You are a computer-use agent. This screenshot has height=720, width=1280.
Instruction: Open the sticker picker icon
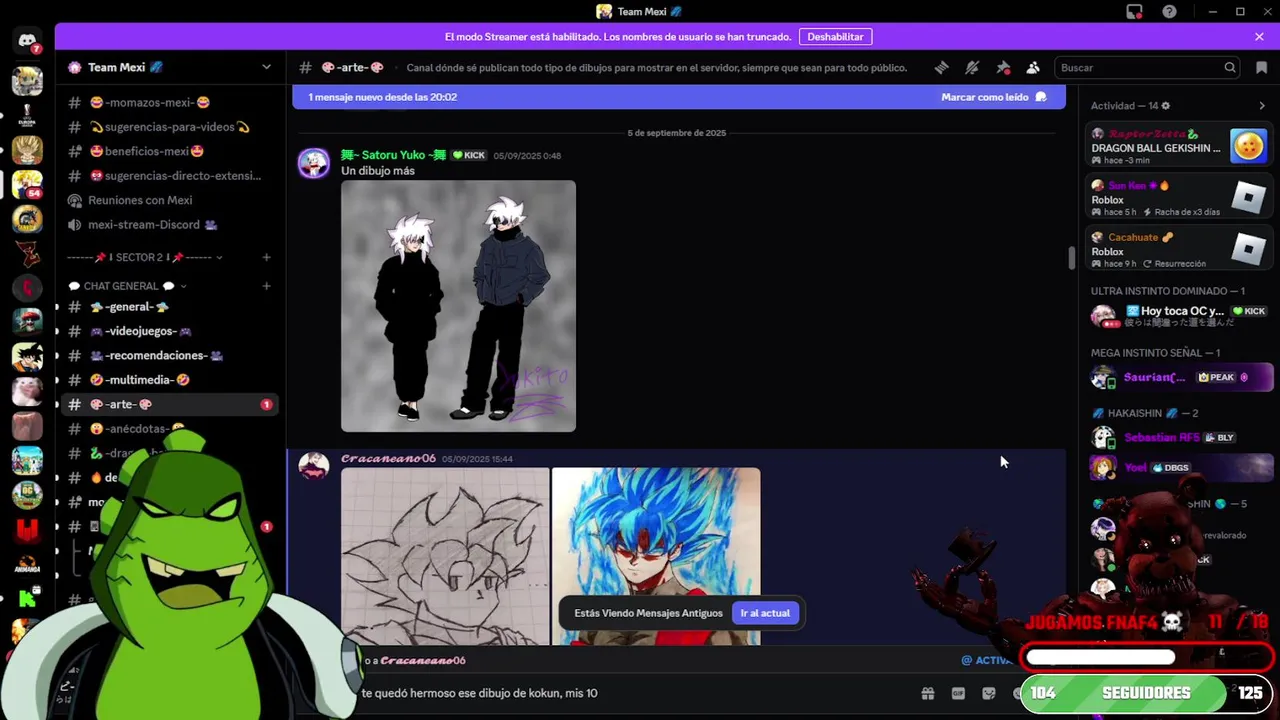pyautogui.click(x=989, y=693)
